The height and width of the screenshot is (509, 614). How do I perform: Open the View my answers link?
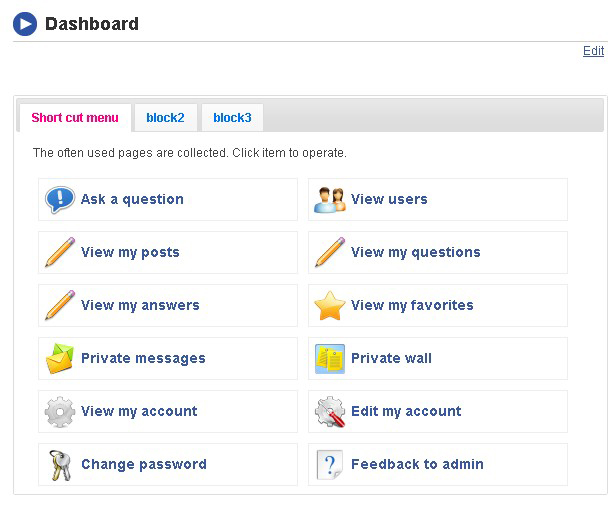140,305
